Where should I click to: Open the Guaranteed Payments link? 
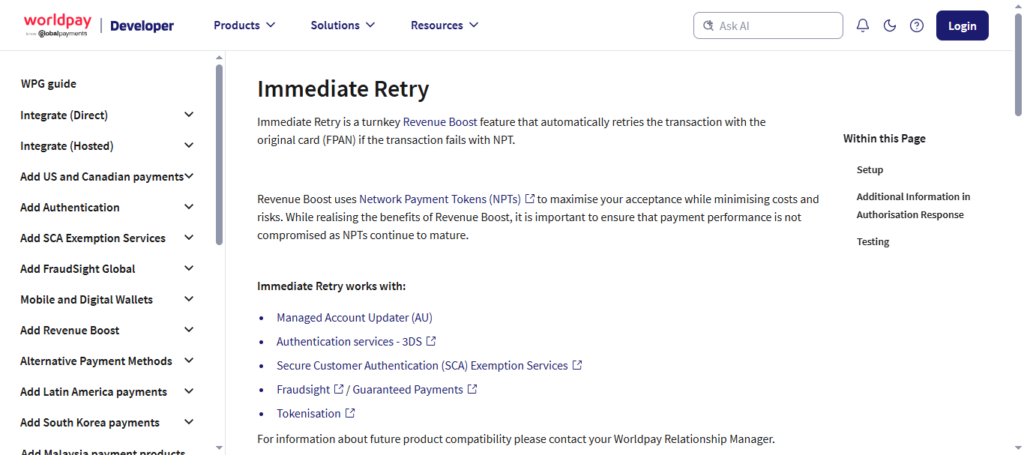coord(408,390)
